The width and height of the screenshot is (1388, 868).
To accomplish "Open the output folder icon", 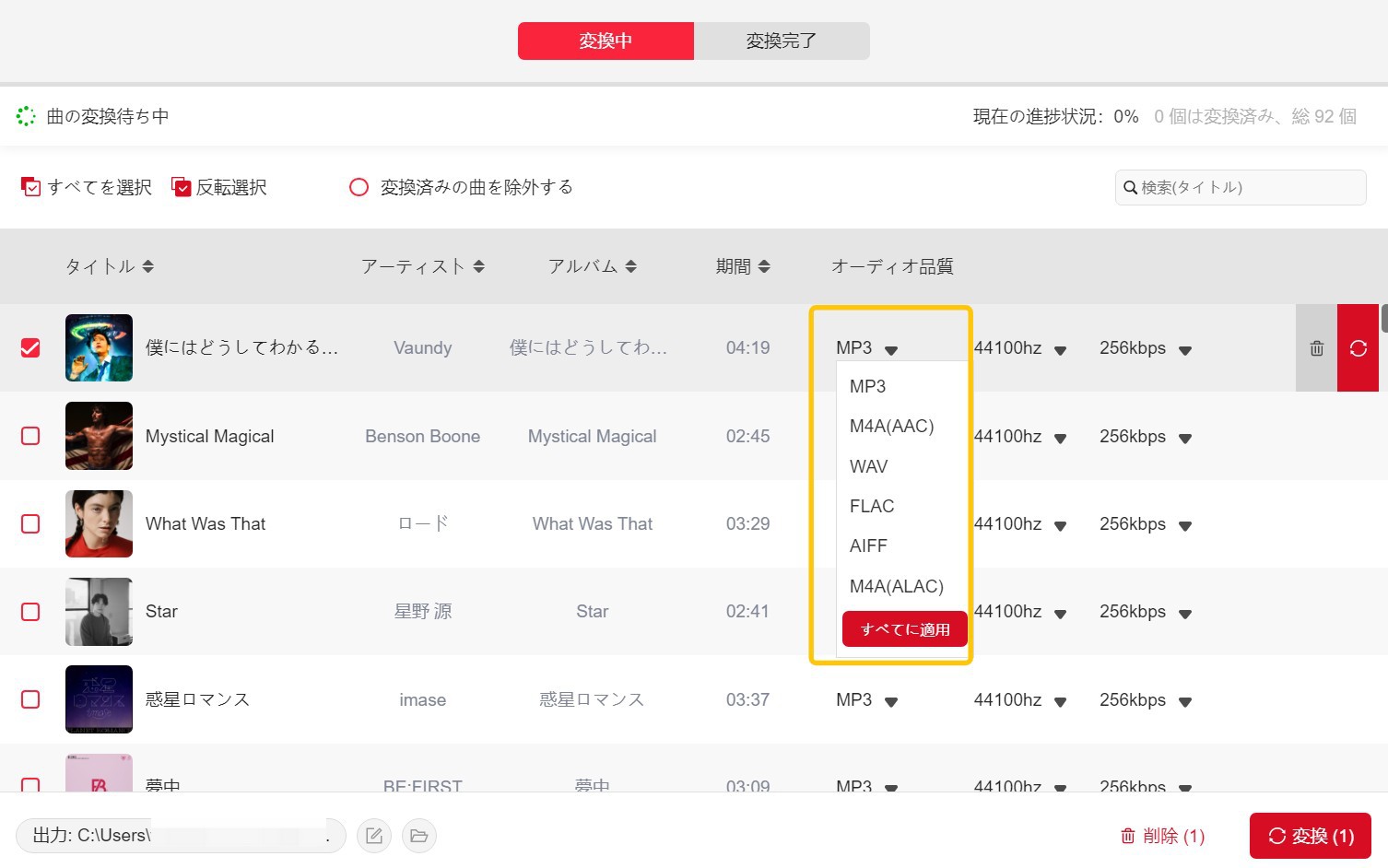I will [x=418, y=836].
